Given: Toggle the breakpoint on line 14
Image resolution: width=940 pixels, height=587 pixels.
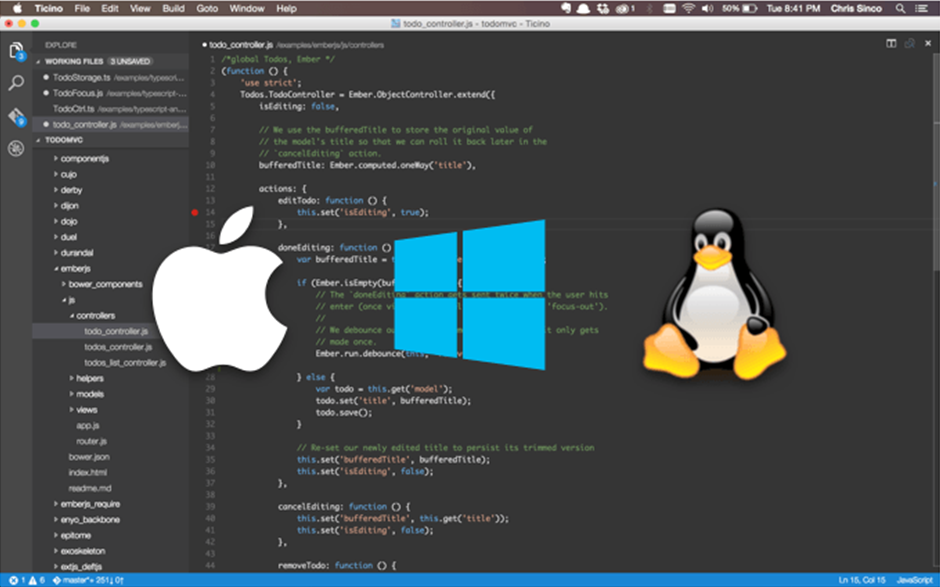Looking at the screenshot, I should [x=195, y=212].
